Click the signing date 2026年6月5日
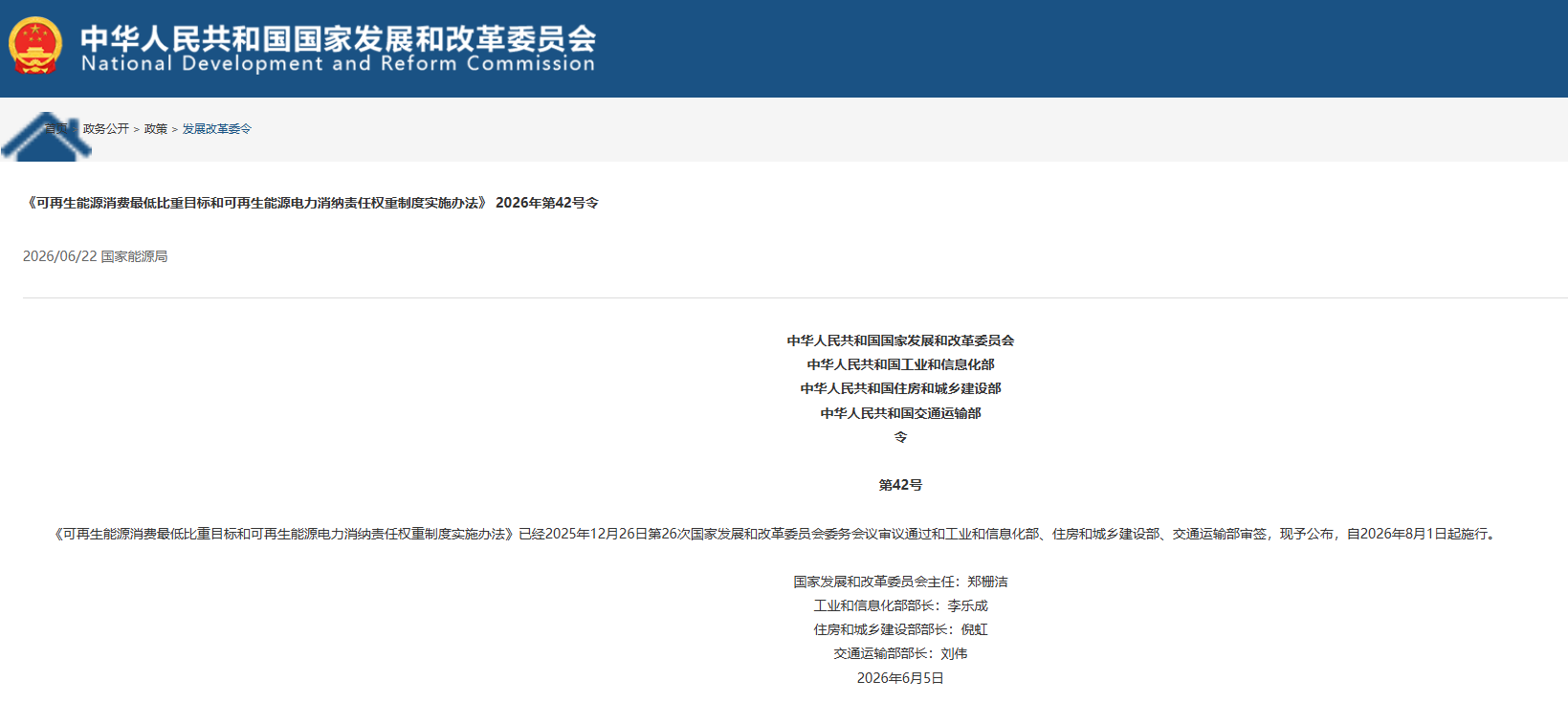Image resolution: width=1568 pixels, height=725 pixels. (x=900, y=678)
